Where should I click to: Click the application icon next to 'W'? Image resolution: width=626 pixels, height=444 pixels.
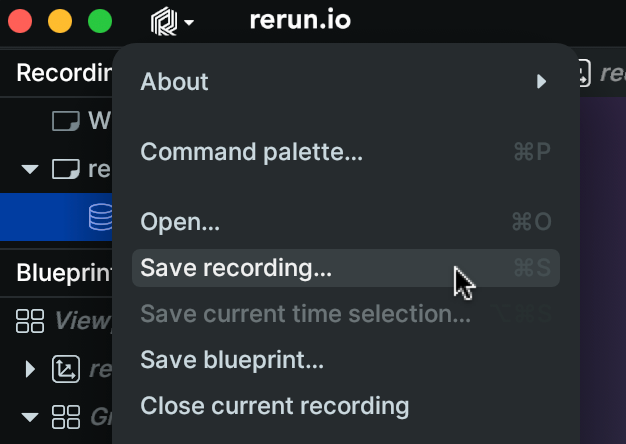pyautogui.click(x=65, y=121)
